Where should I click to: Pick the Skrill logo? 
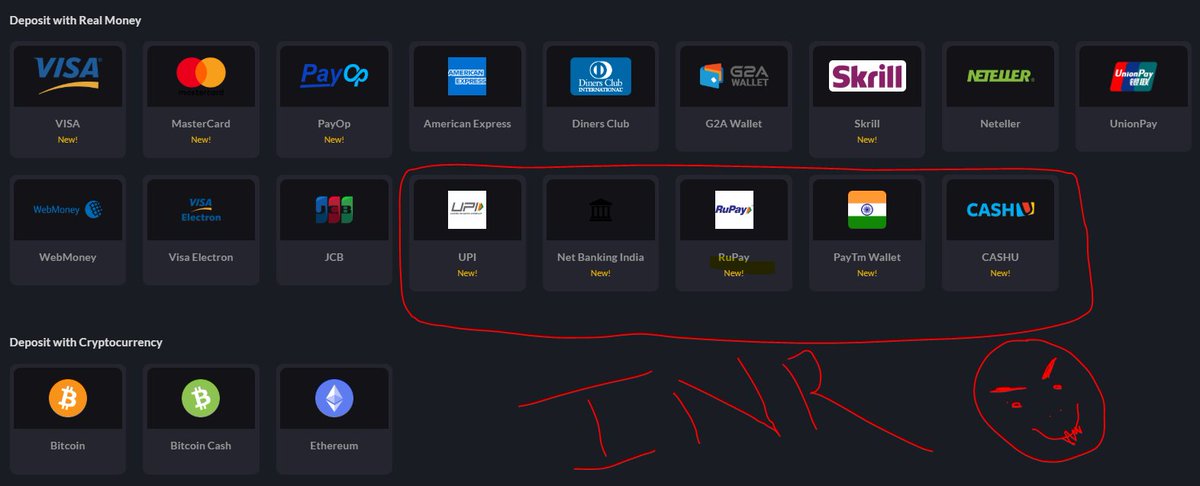click(x=867, y=76)
